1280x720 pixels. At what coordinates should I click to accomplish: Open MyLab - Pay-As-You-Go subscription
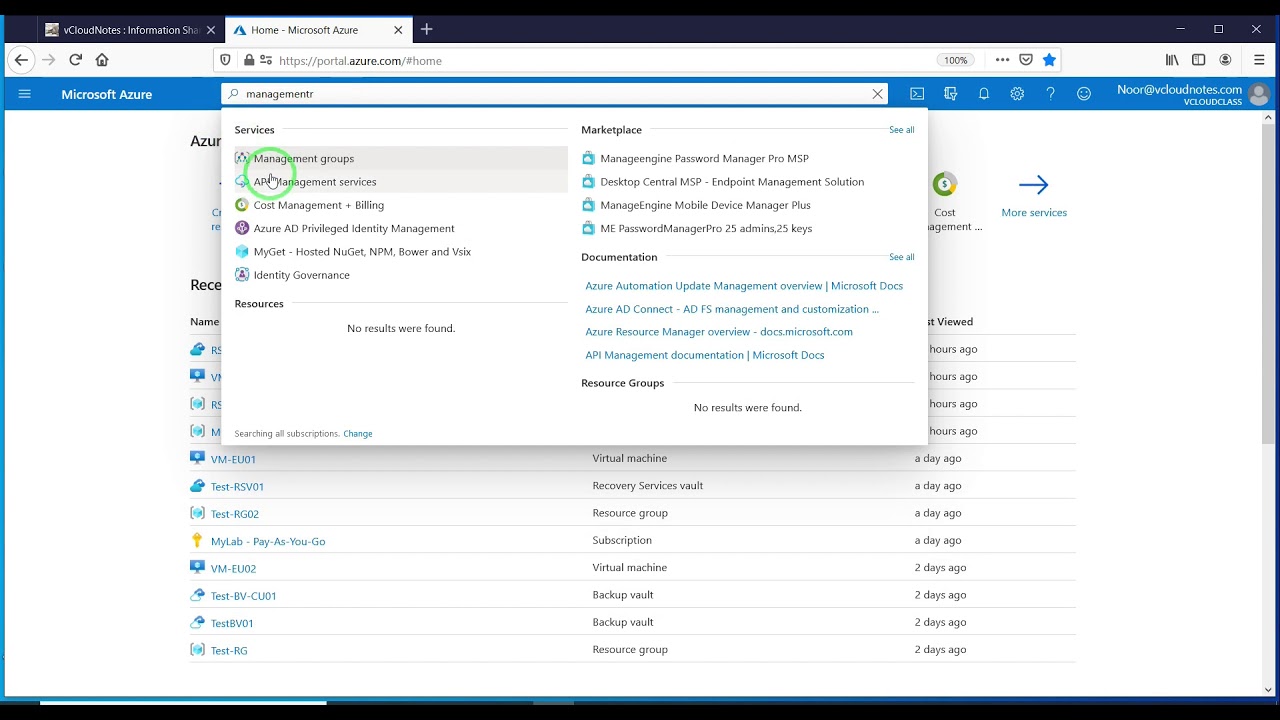(268, 541)
